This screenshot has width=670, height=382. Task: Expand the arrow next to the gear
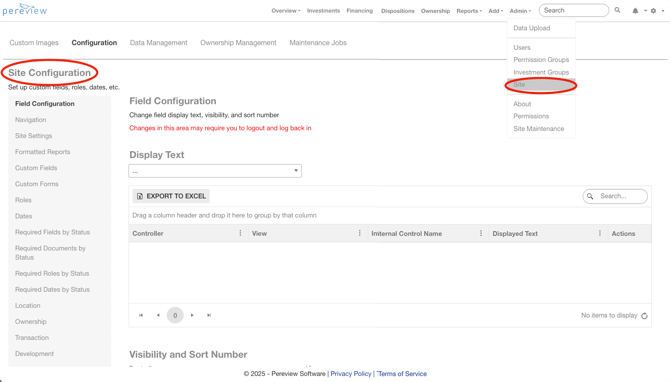click(663, 11)
